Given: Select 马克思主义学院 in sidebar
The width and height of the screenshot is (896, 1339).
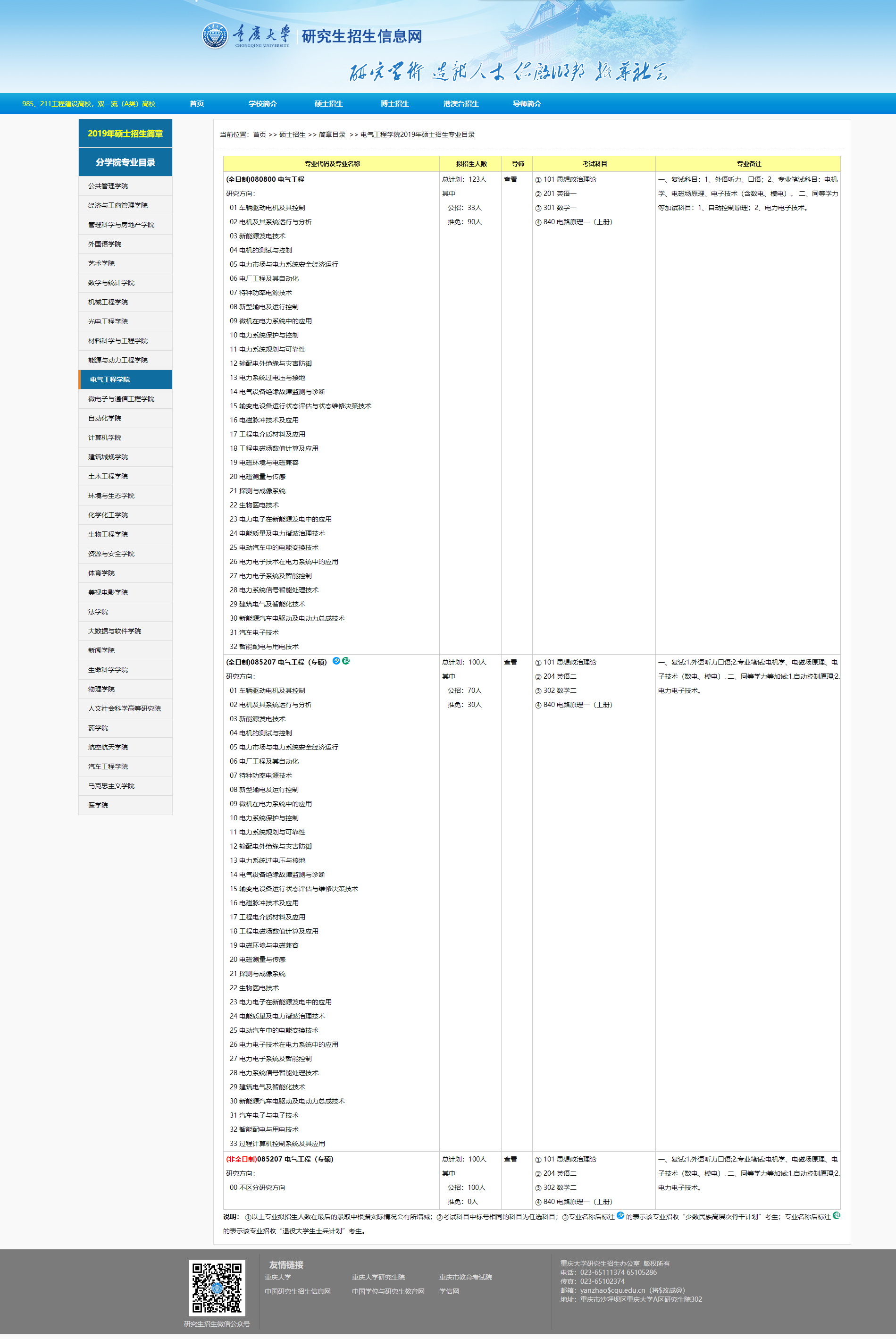Looking at the screenshot, I should click(125, 786).
